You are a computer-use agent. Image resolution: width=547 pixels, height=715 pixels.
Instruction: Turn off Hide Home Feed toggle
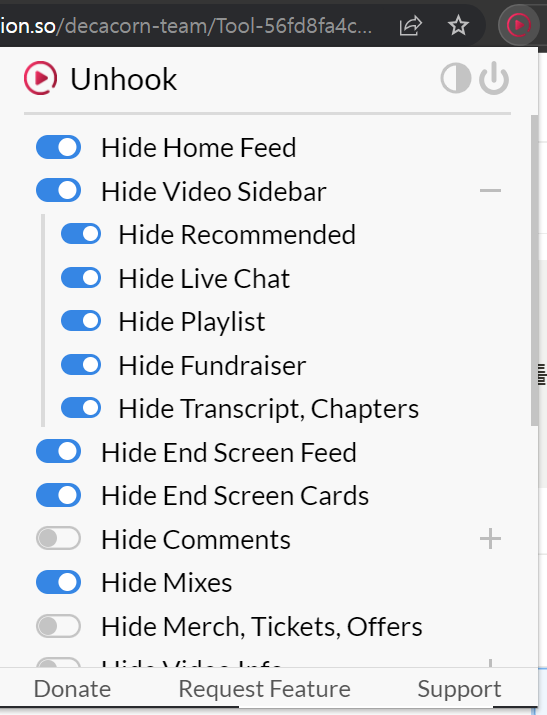tap(58, 147)
